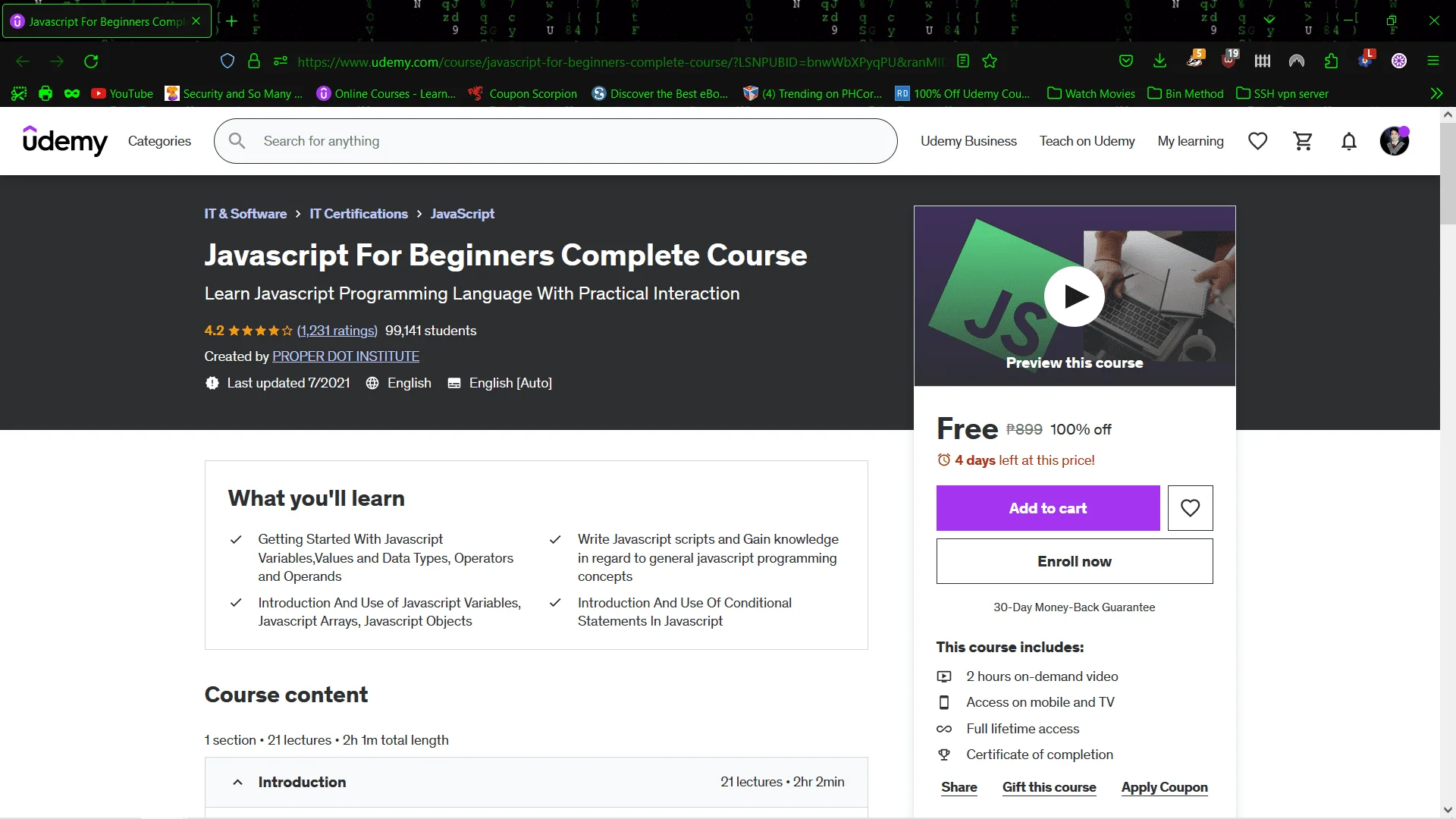This screenshot has width=1456, height=819.
Task: Select the Javascript For Beginners browser tab
Action: coord(105,21)
